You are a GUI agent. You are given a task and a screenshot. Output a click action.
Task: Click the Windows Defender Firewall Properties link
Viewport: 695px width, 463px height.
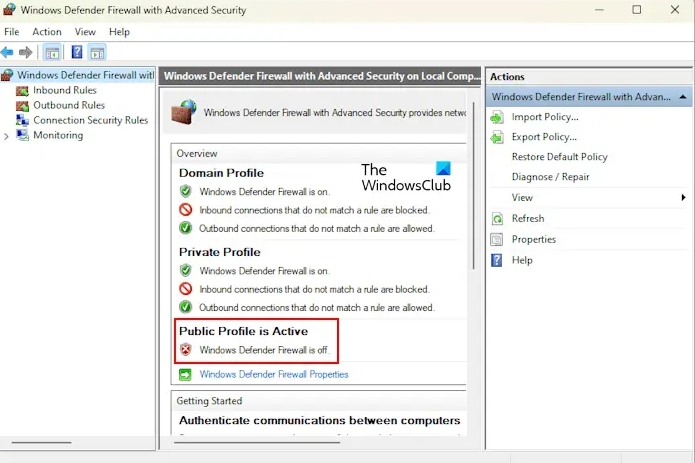[273, 374]
